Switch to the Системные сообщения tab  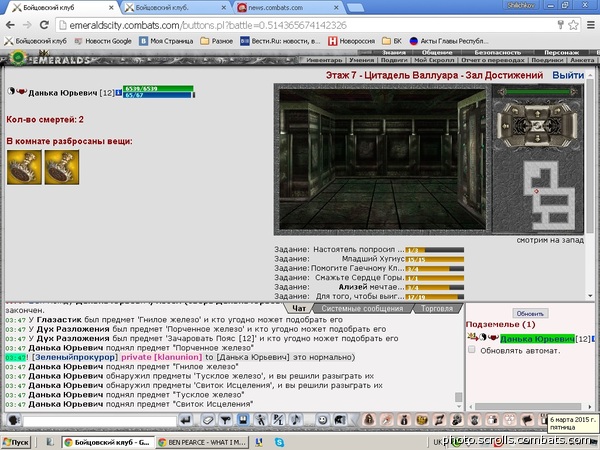(362, 308)
